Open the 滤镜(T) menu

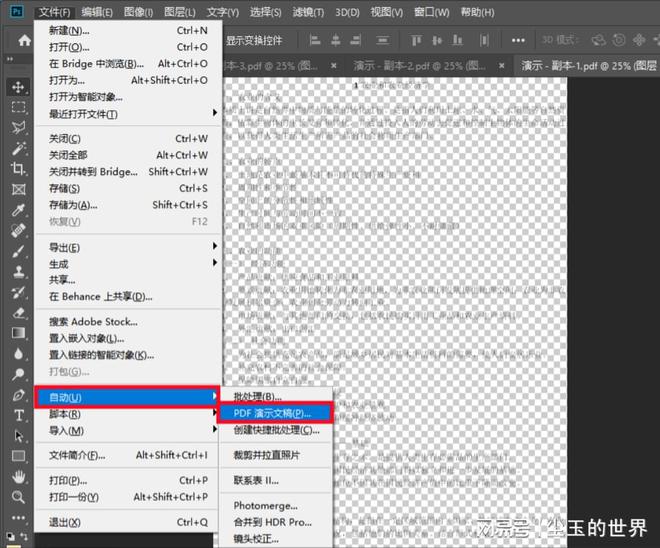[308, 12]
